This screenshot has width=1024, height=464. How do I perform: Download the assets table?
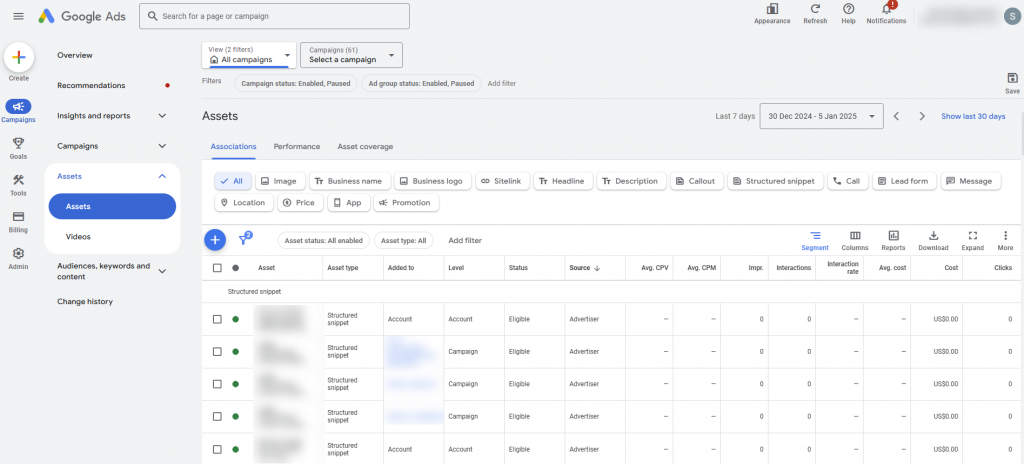(932, 236)
